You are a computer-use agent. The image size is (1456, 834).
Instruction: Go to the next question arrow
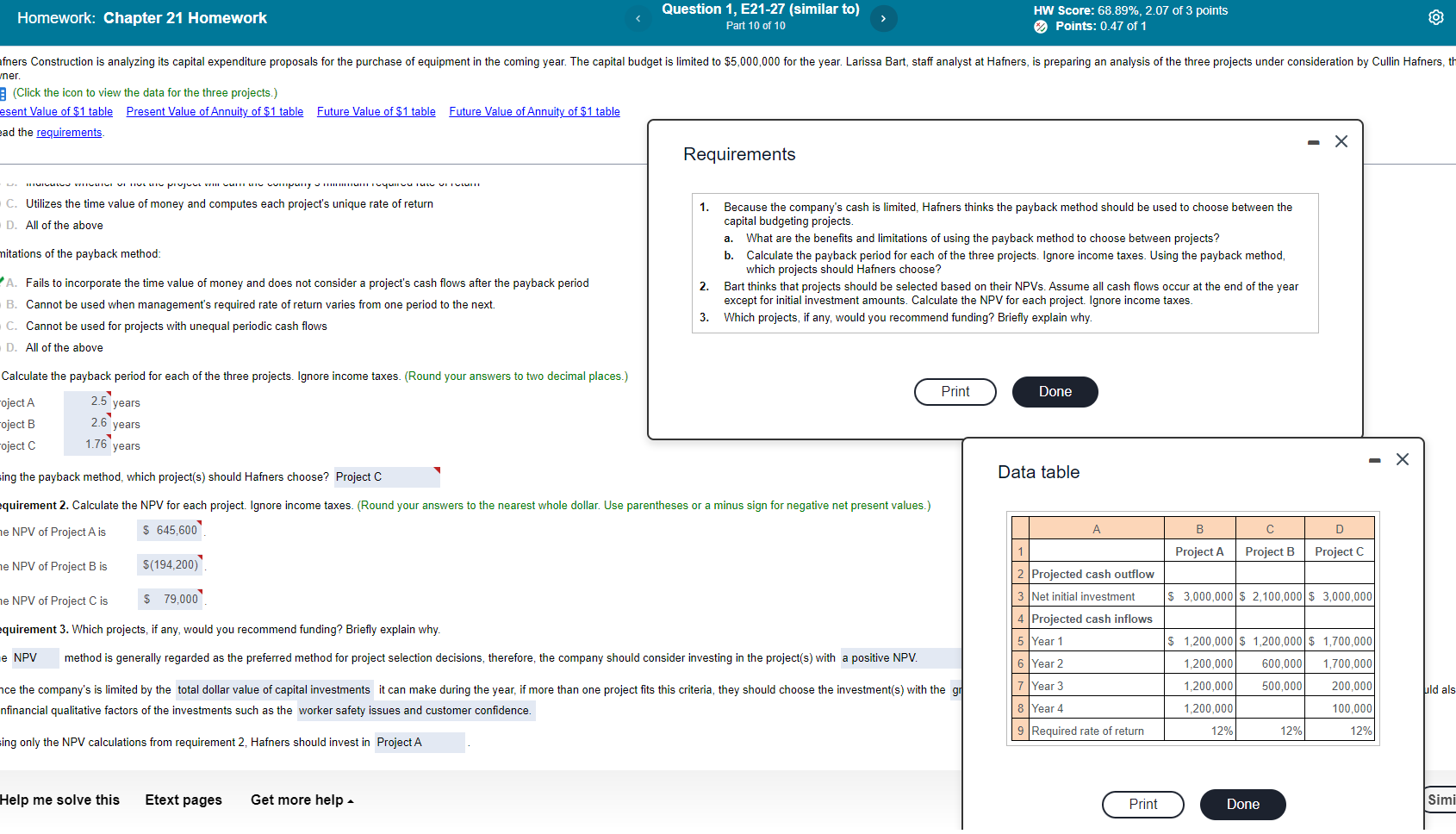pyautogui.click(x=883, y=18)
